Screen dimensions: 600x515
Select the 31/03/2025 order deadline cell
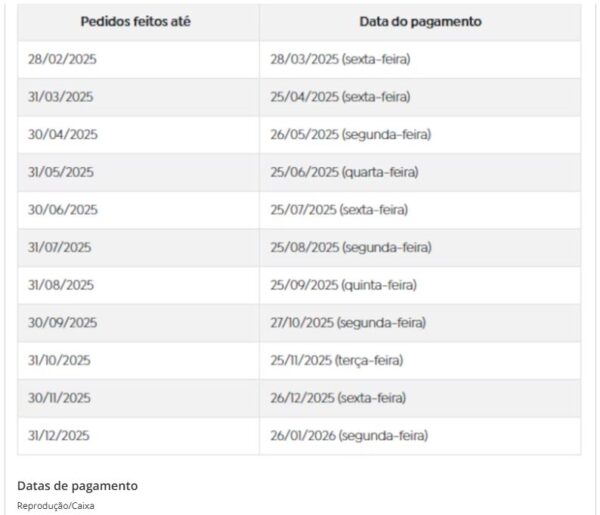click(x=62, y=97)
